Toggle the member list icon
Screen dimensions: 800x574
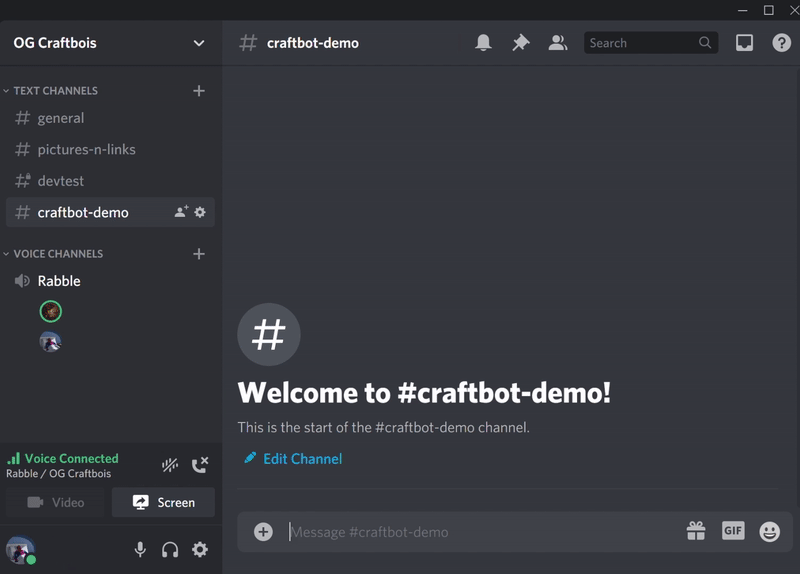(558, 42)
